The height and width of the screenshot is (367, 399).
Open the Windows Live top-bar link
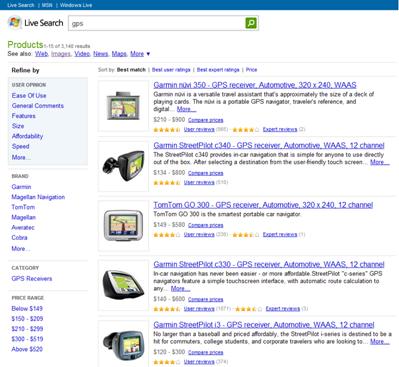(76, 5)
